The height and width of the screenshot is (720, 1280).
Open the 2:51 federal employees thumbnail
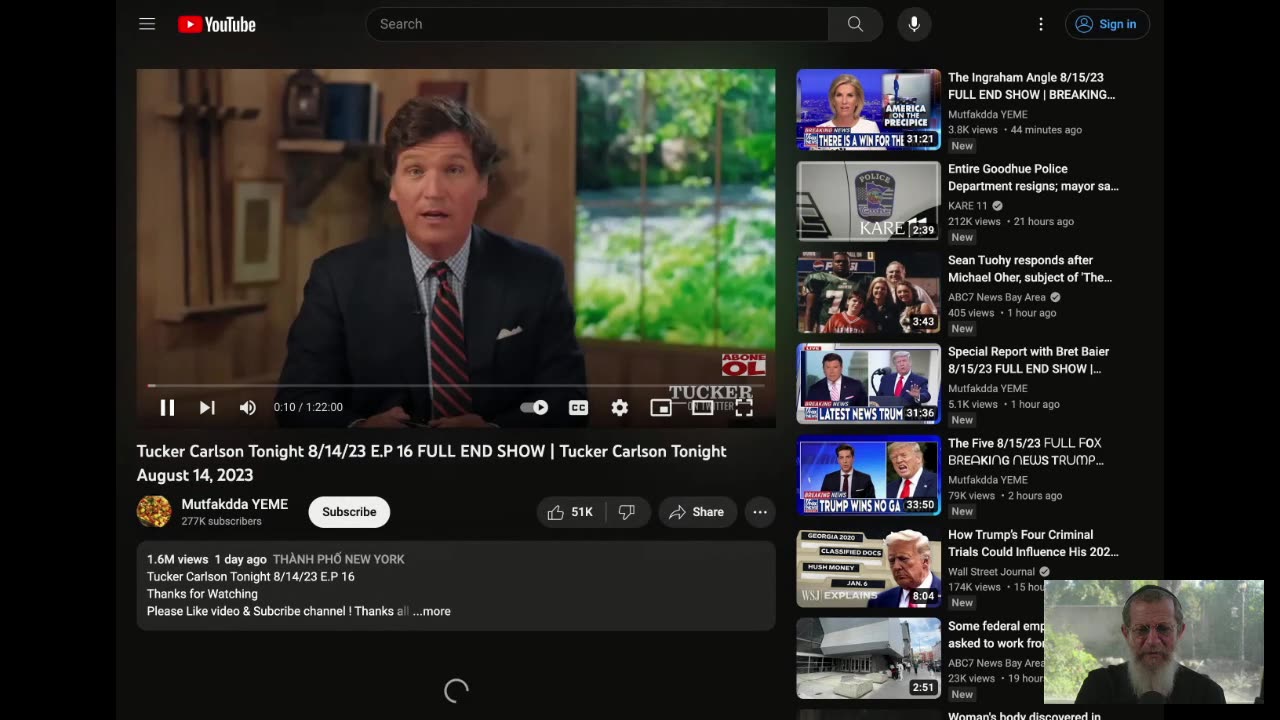pos(868,658)
